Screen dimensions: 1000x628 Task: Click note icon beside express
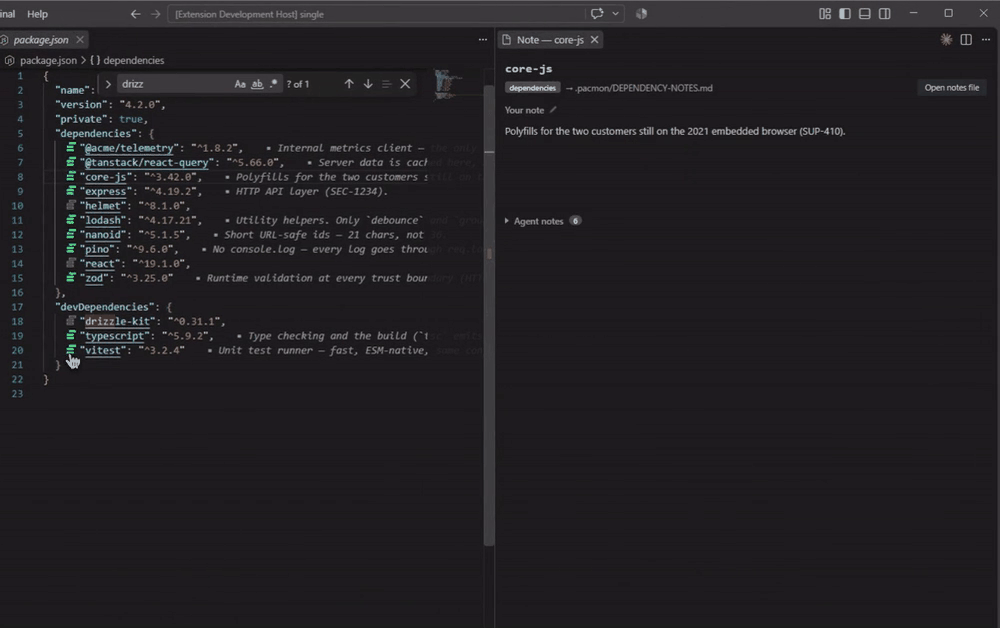click(71, 191)
